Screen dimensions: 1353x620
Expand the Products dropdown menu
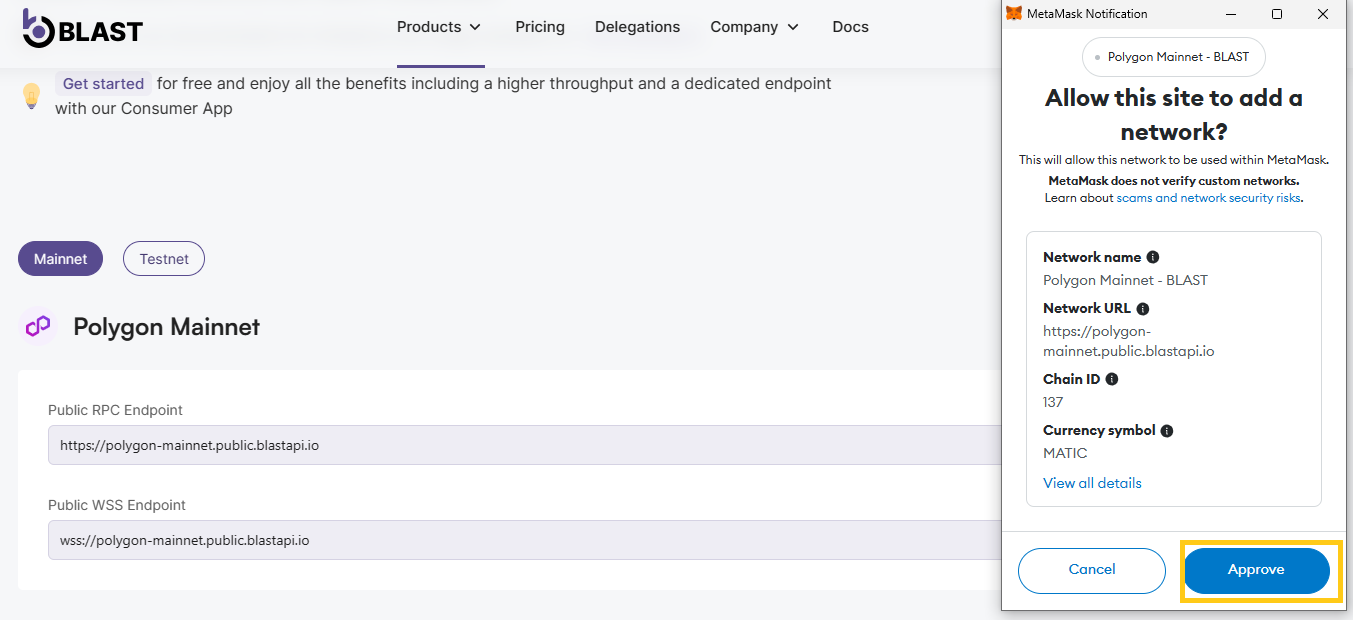click(439, 27)
